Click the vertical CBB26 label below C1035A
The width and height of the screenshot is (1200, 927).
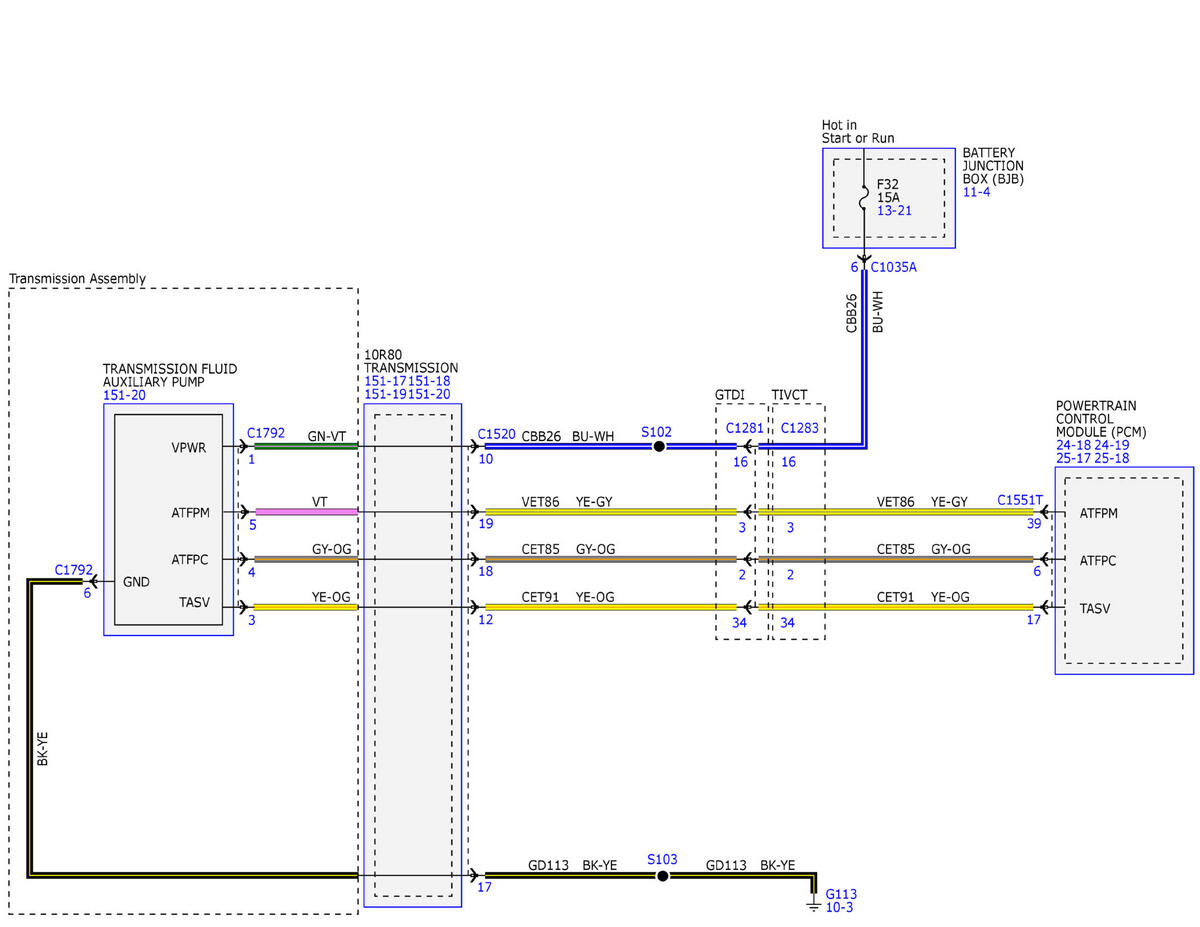[x=851, y=312]
